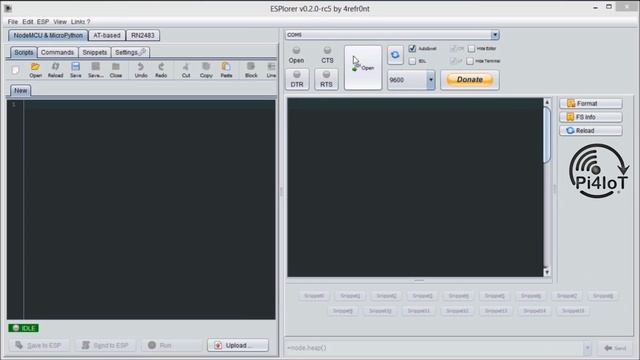
Task: Click the terminal vertical scrollbar thumb
Action: click(547, 135)
